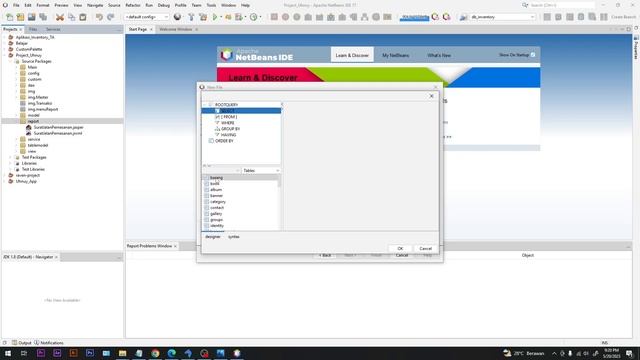Click the database connection icon beside db_inventory

tap(464, 17)
